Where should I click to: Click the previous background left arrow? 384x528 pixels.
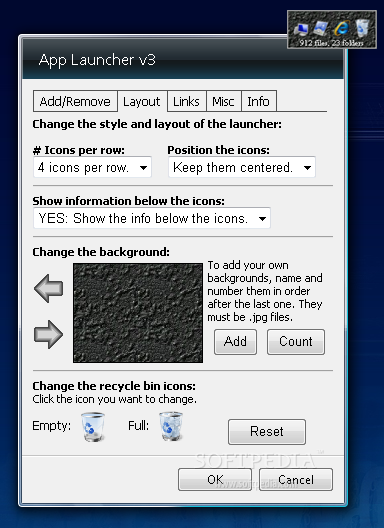point(49,288)
